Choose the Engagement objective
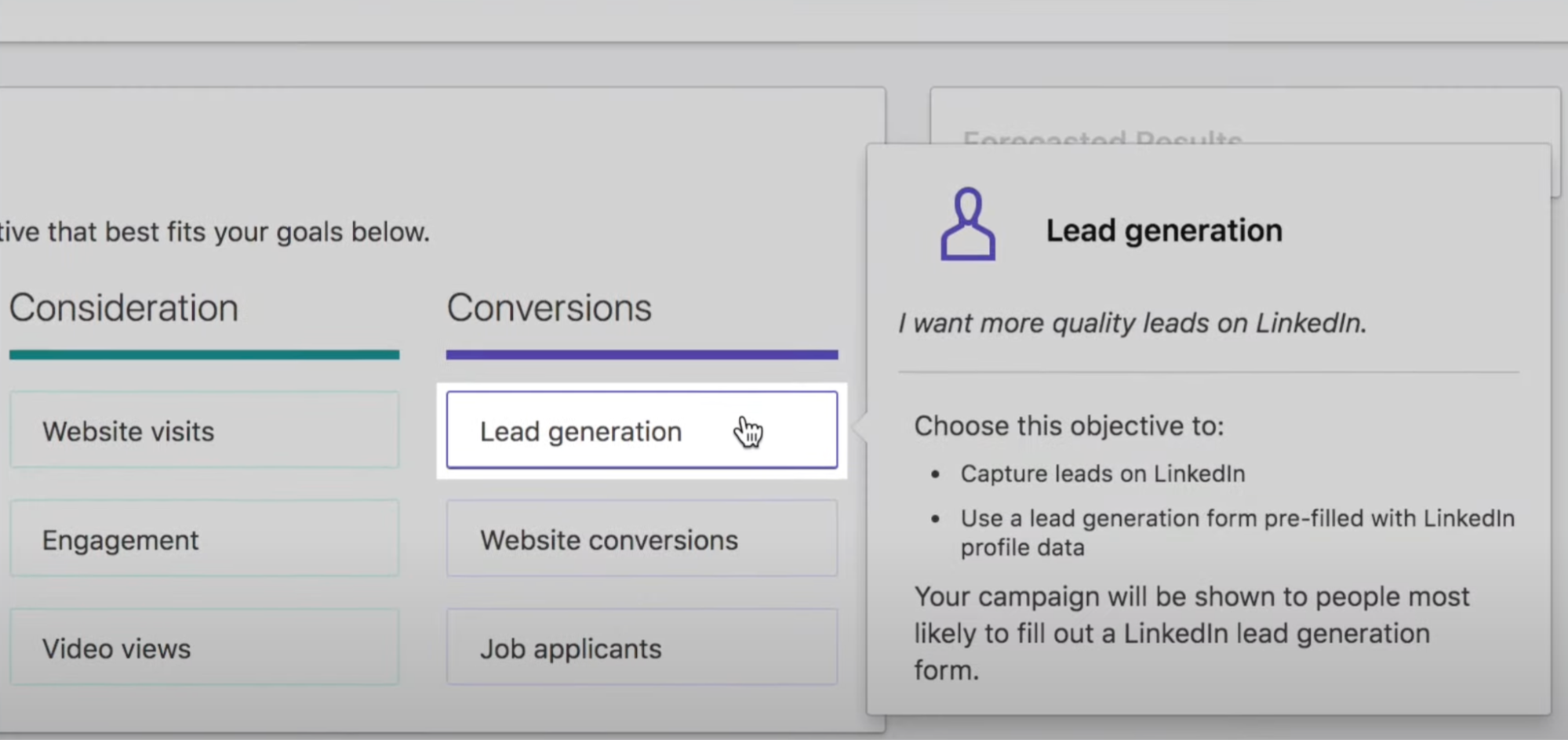 tap(204, 539)
